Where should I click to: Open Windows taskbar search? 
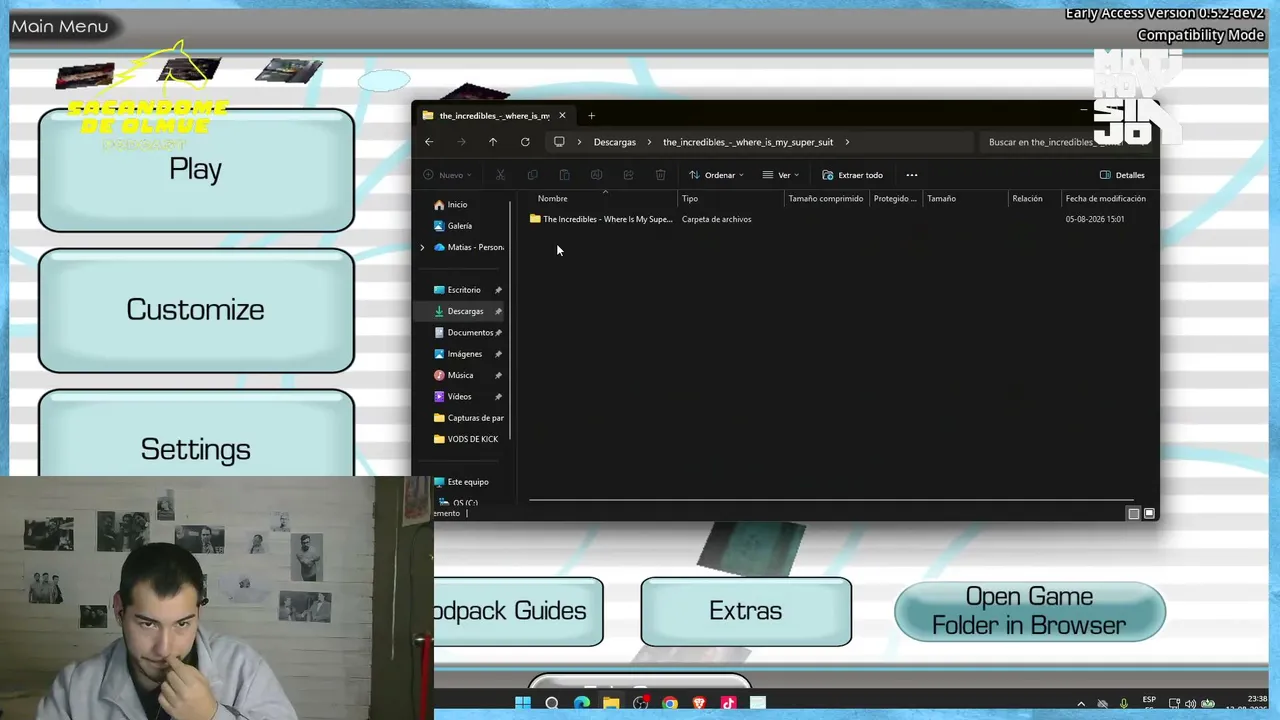click(x=552, y=703)
